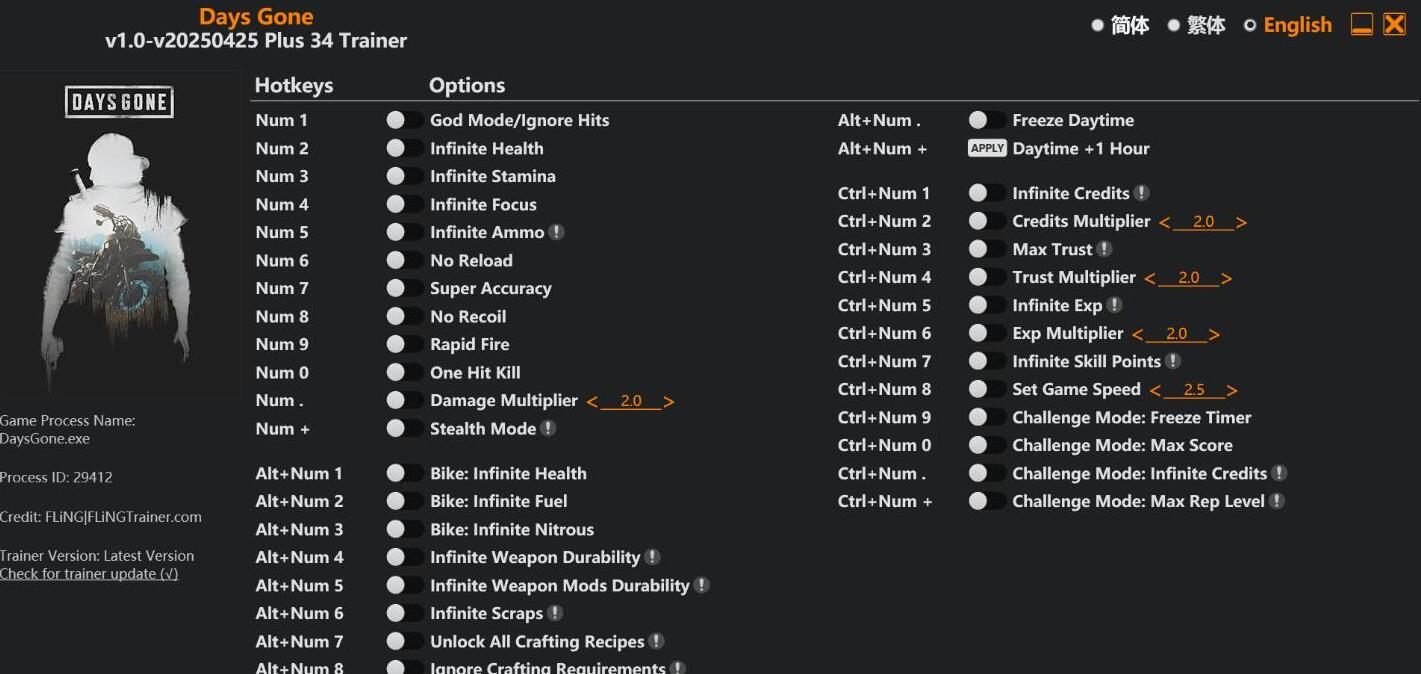Click the Set Game Speed value field
Viewport: 1421px width, 674px height.
click(1194, 390)
